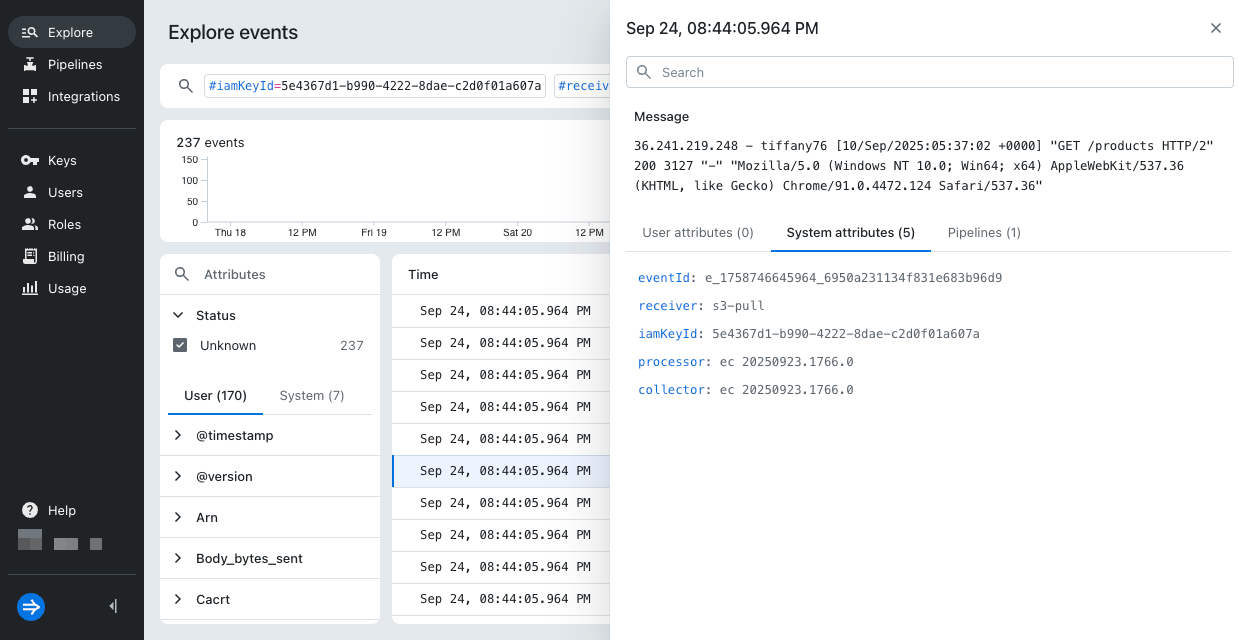Open Pipelines from the sidebar
This screenshot has height=640, width=1250.
[74, 64]
